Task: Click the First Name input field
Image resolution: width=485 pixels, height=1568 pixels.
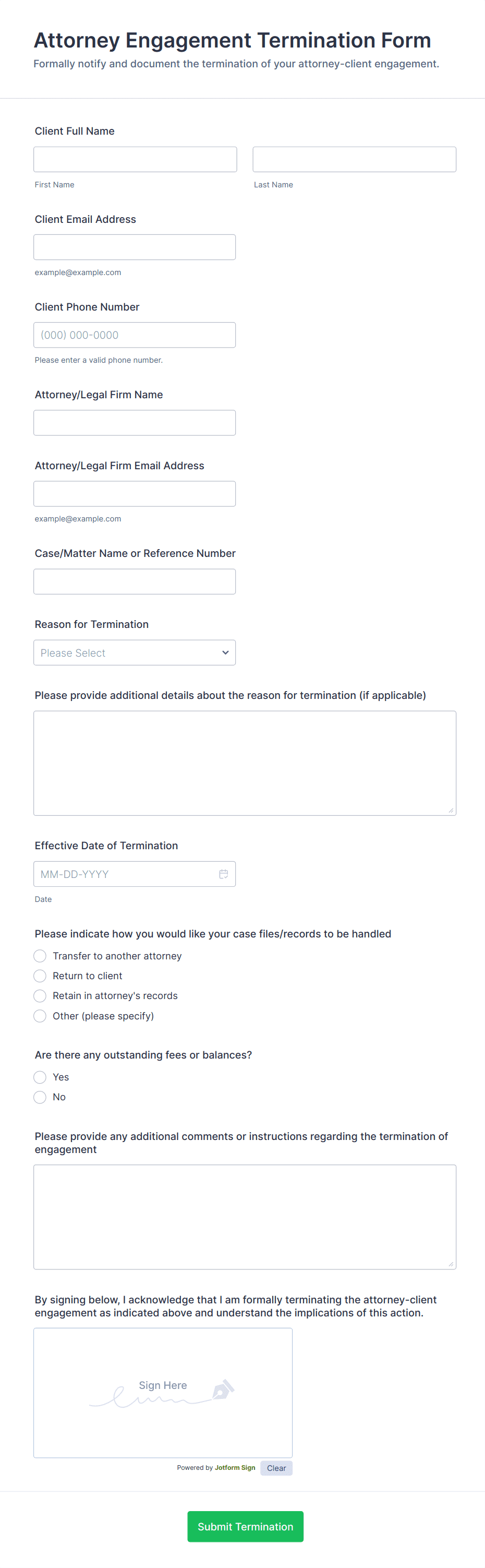Action: click(135, 160)
